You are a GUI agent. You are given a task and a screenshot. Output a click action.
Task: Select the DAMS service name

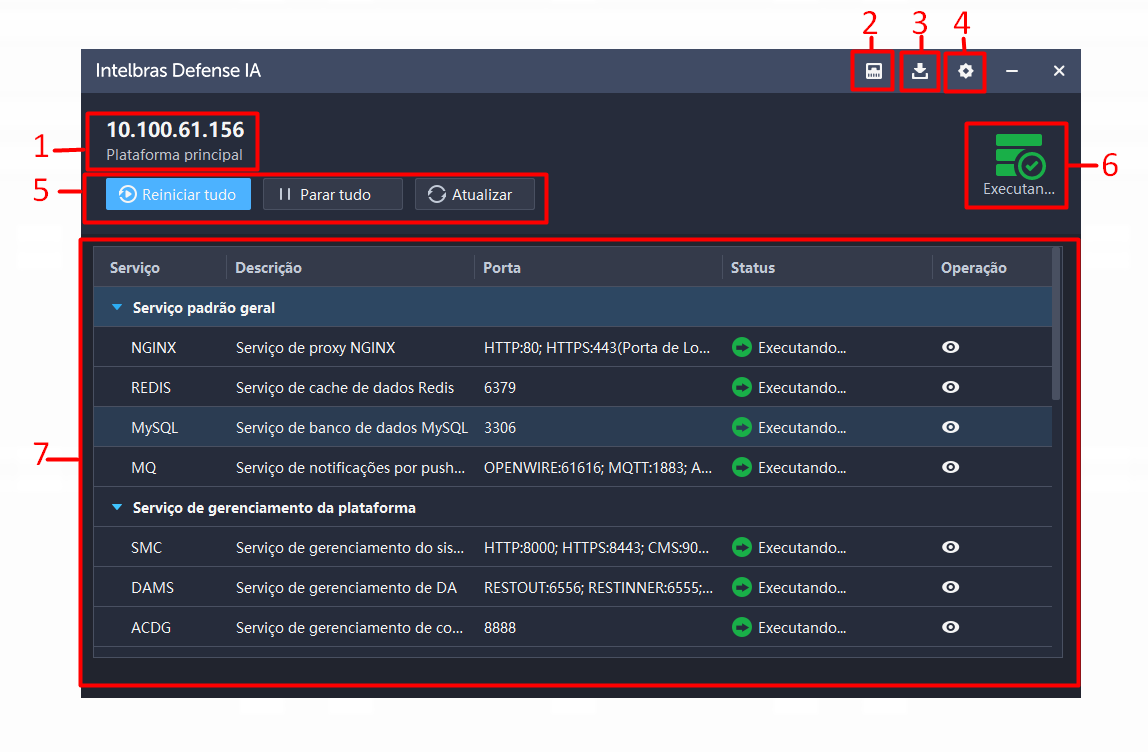[x=152, y=588]
